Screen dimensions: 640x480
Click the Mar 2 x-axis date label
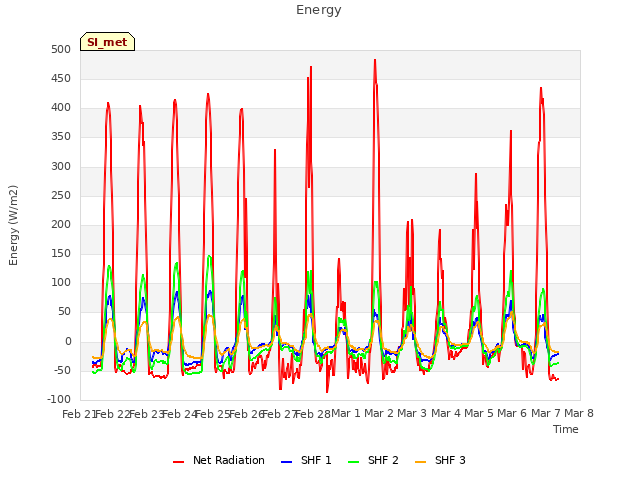(x=379, y=413)
